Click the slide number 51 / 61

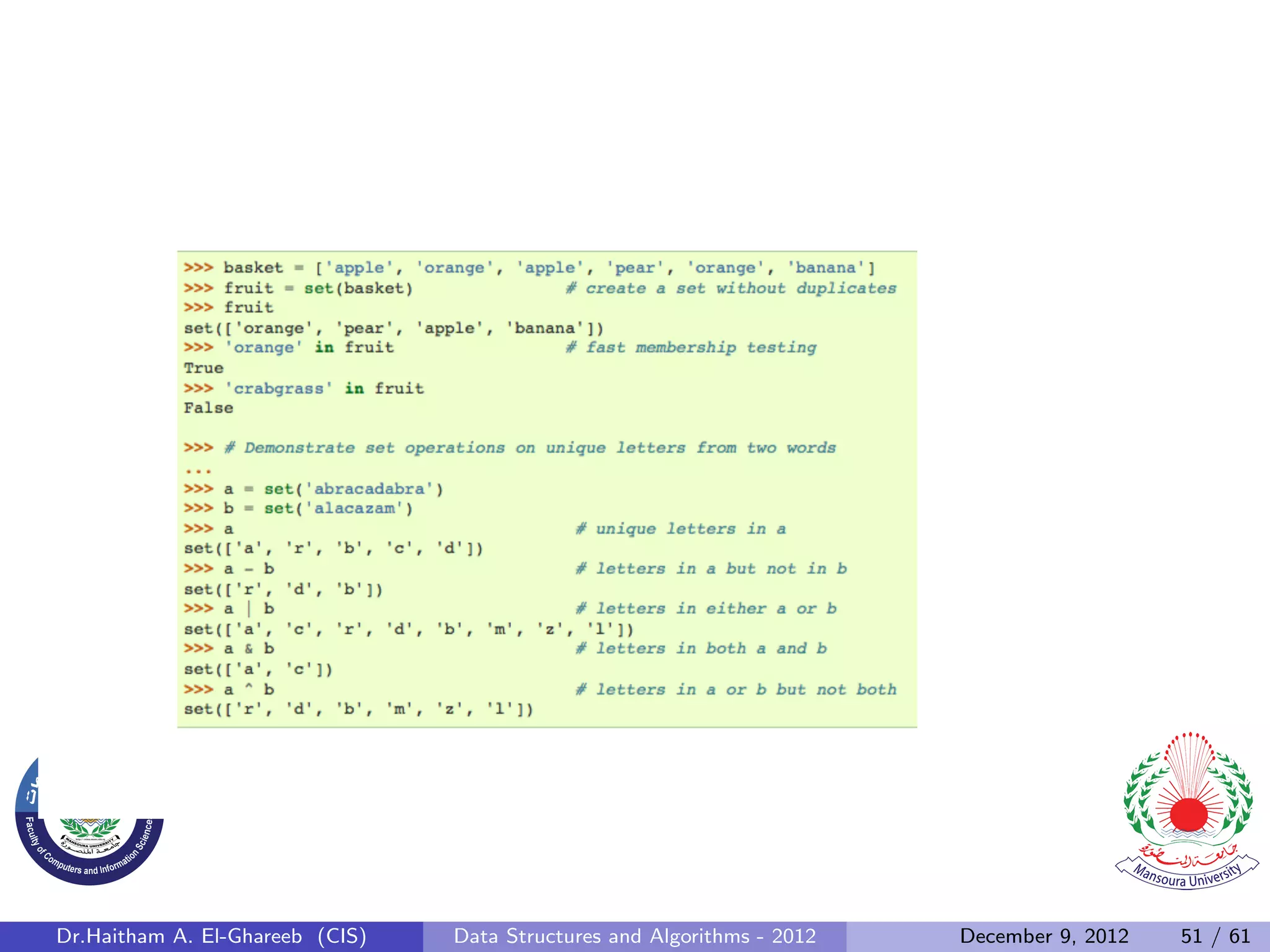click(x=1215, y=936)
